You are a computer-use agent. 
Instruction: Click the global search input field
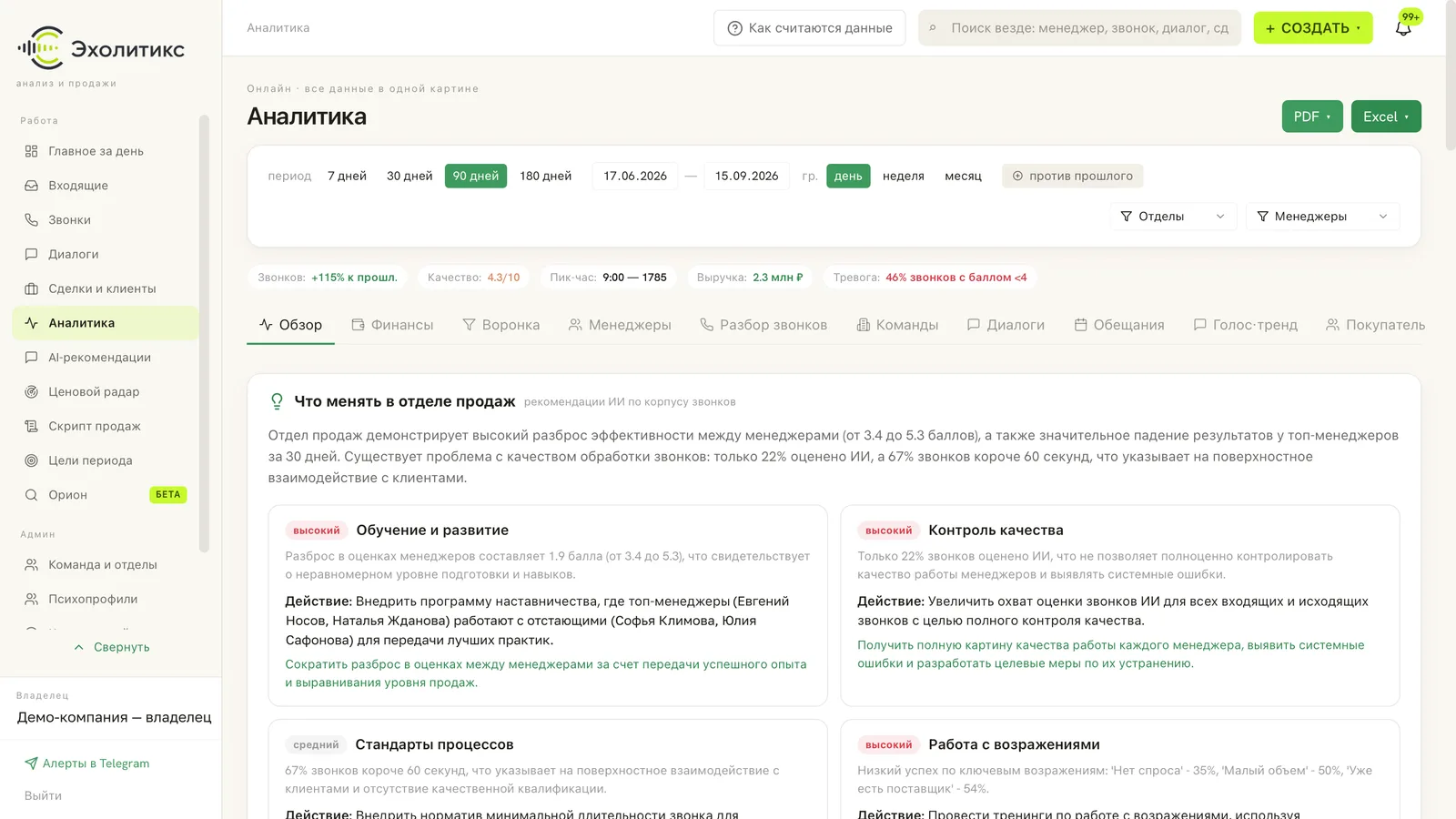(1079, 28)
